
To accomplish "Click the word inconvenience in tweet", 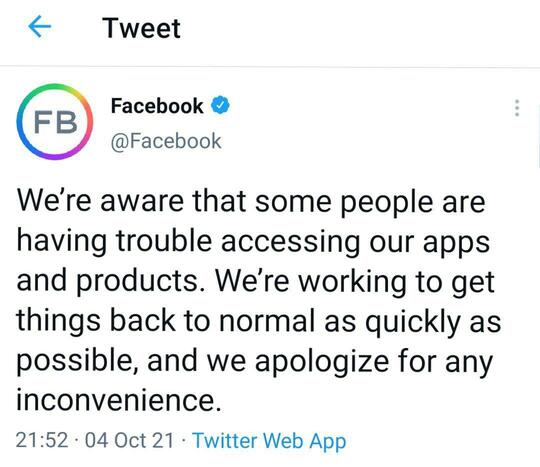I will click(x=118, y=400).
